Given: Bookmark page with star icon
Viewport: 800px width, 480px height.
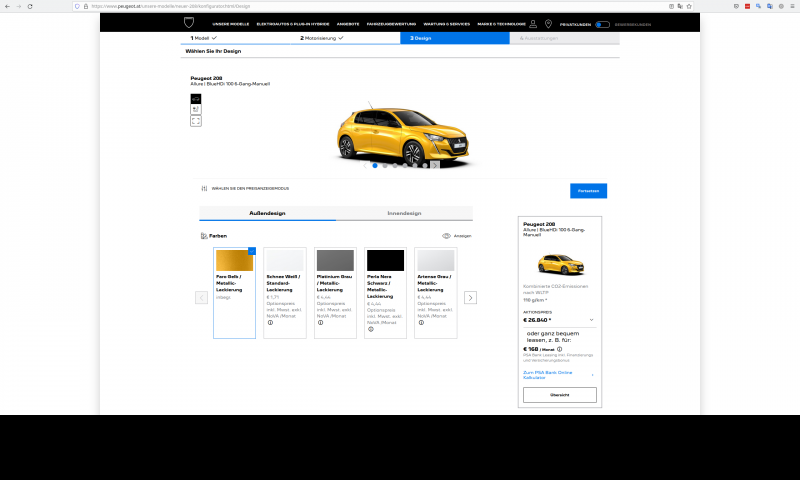Looking at the screenshot, I should (689, 6).
